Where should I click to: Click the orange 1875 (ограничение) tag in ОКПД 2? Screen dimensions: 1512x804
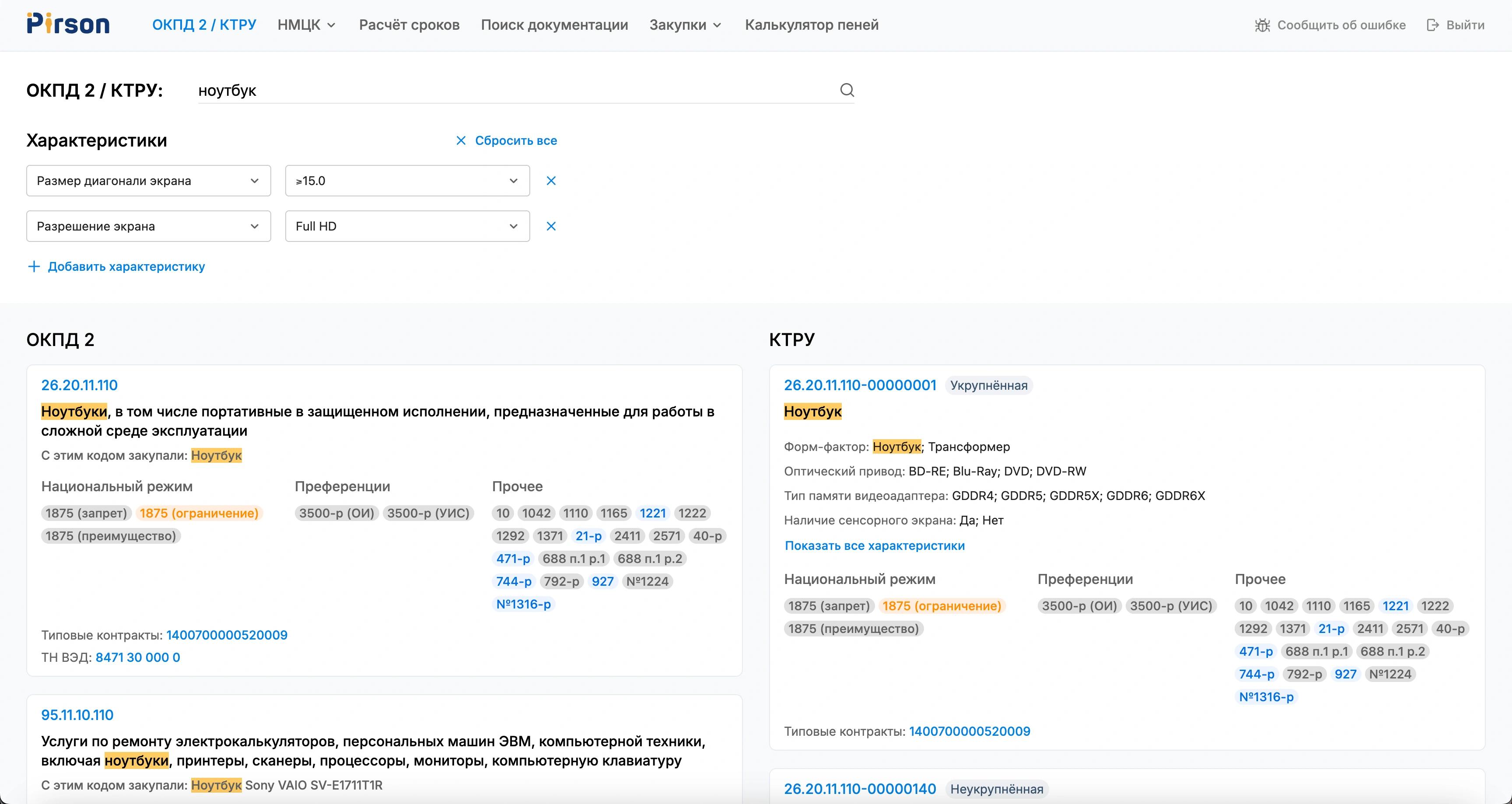199,514
